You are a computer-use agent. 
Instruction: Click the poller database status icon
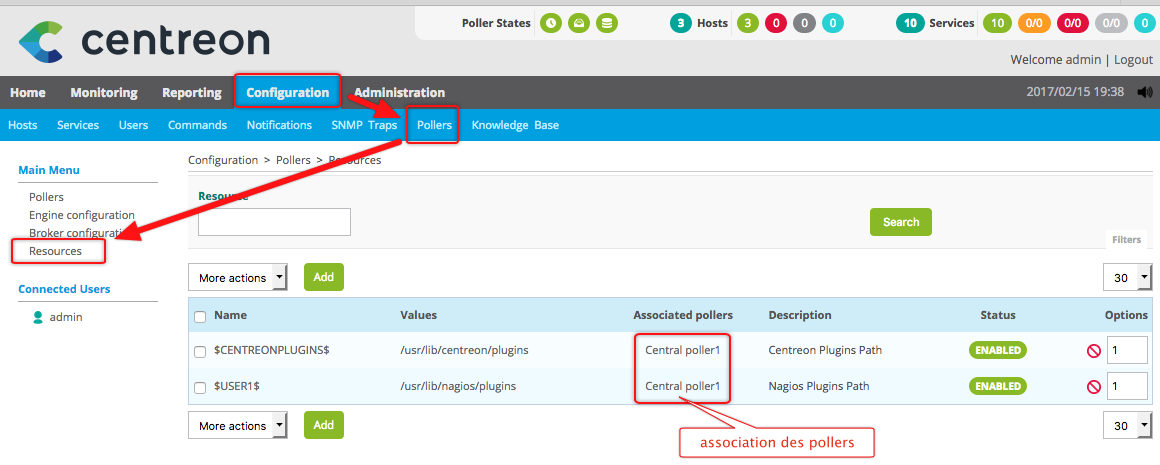606,23
